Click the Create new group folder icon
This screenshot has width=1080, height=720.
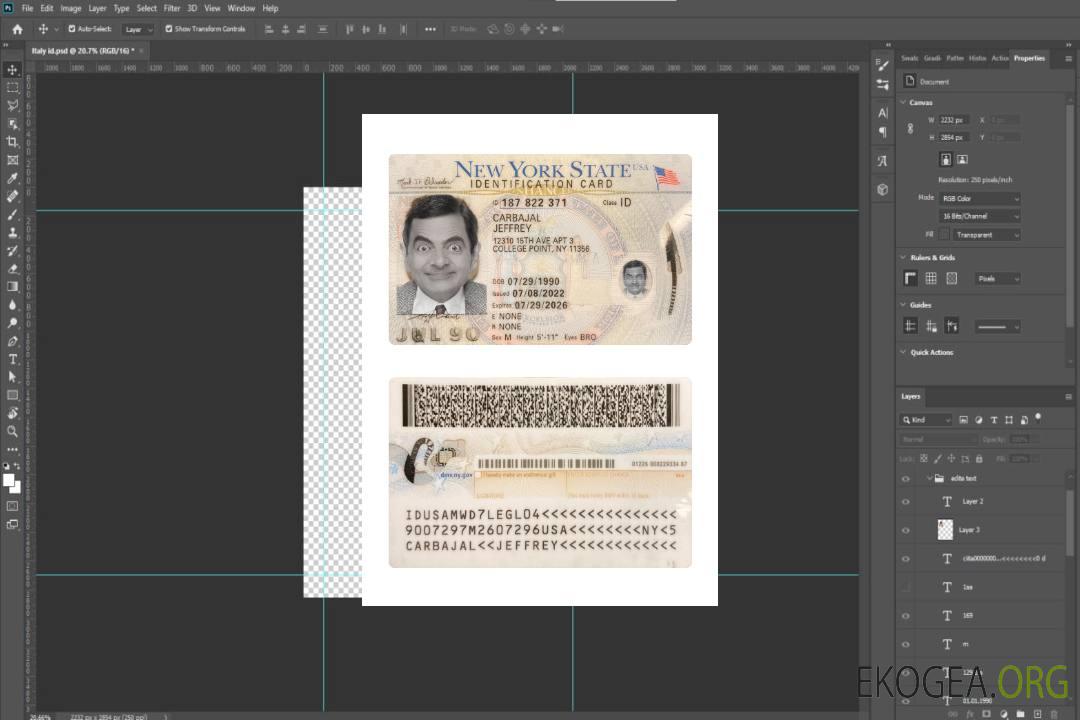pos(1020,714)
